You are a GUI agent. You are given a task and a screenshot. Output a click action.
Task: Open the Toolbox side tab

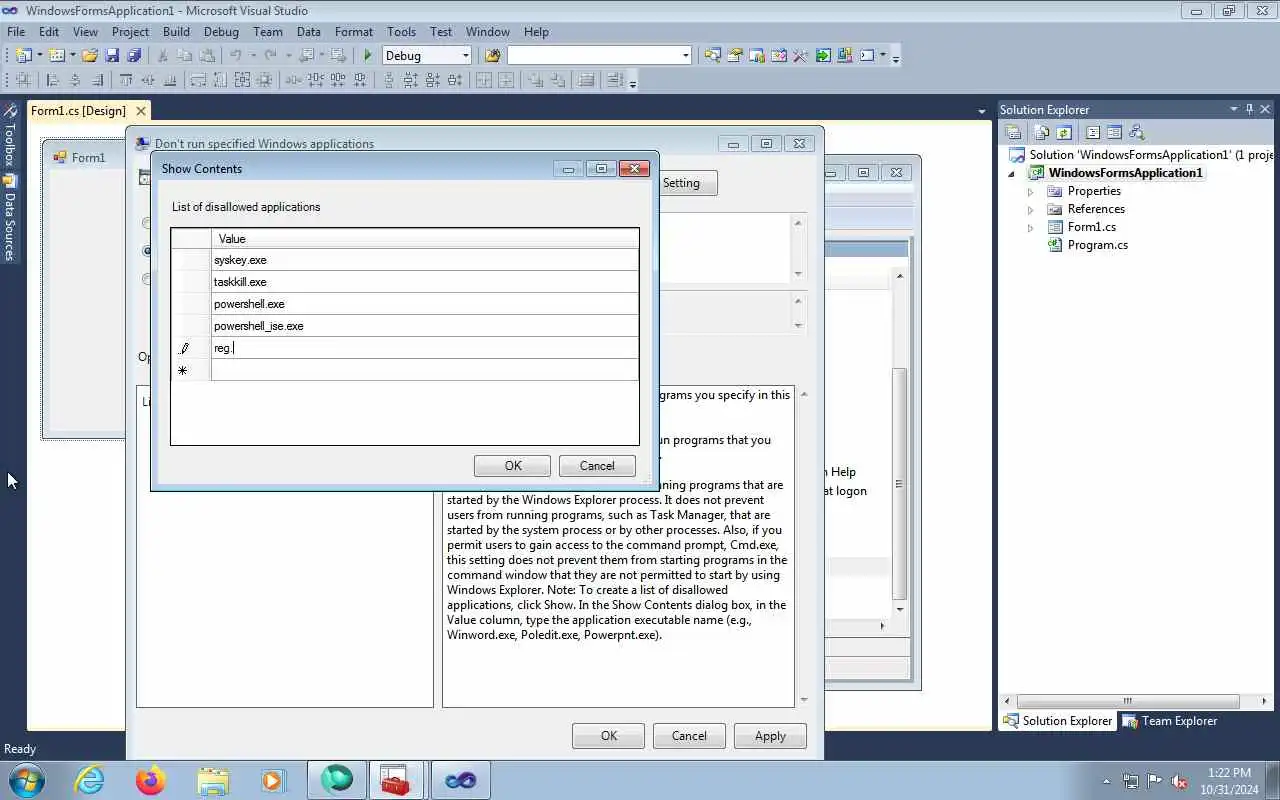click(x=9, y=135)
